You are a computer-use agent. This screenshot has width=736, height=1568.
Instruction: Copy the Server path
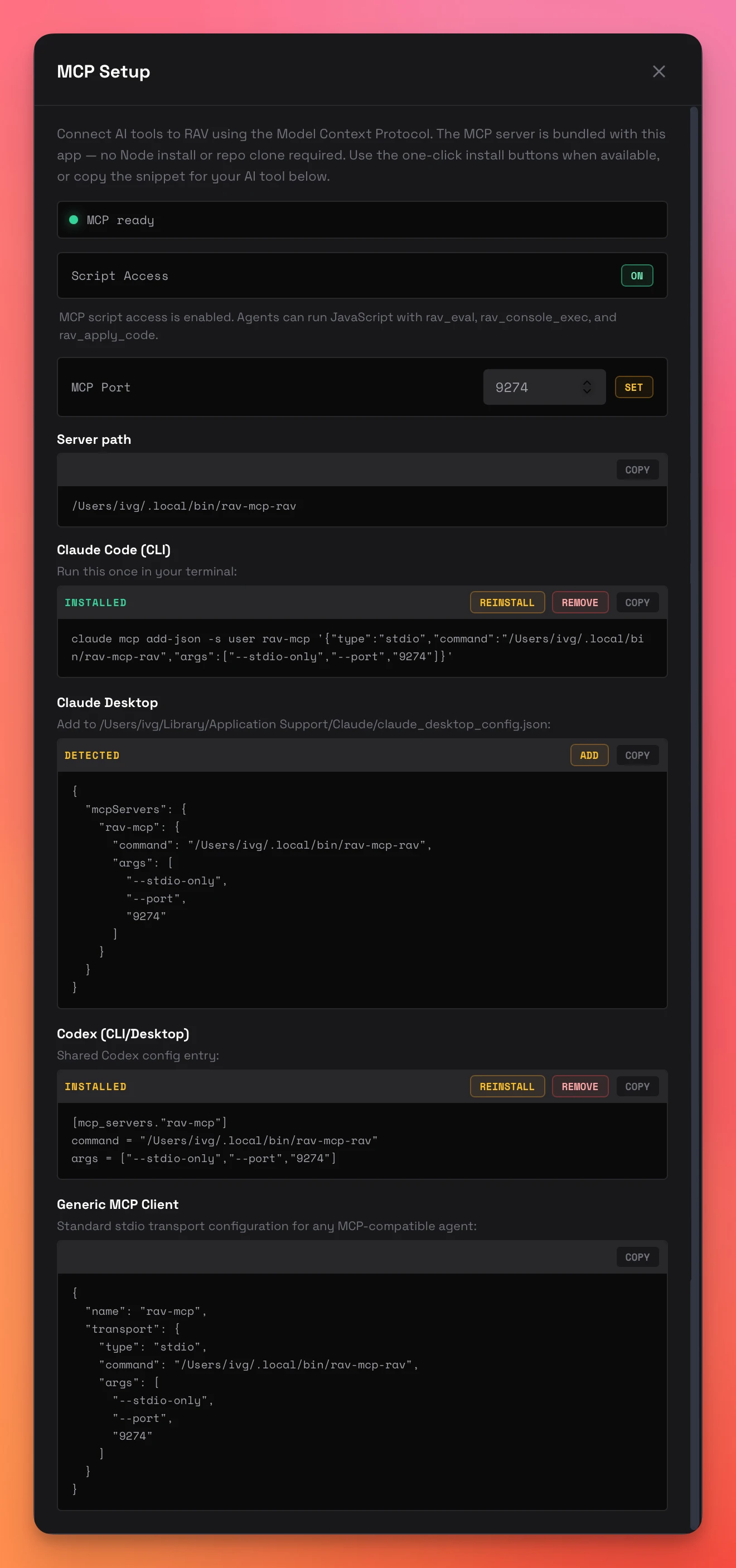pos(637,470)
